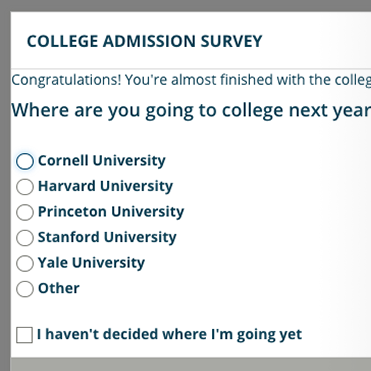Mark the Yale University radio button
Viewport: 371px width, 371px height.
[x=25, y=263]
